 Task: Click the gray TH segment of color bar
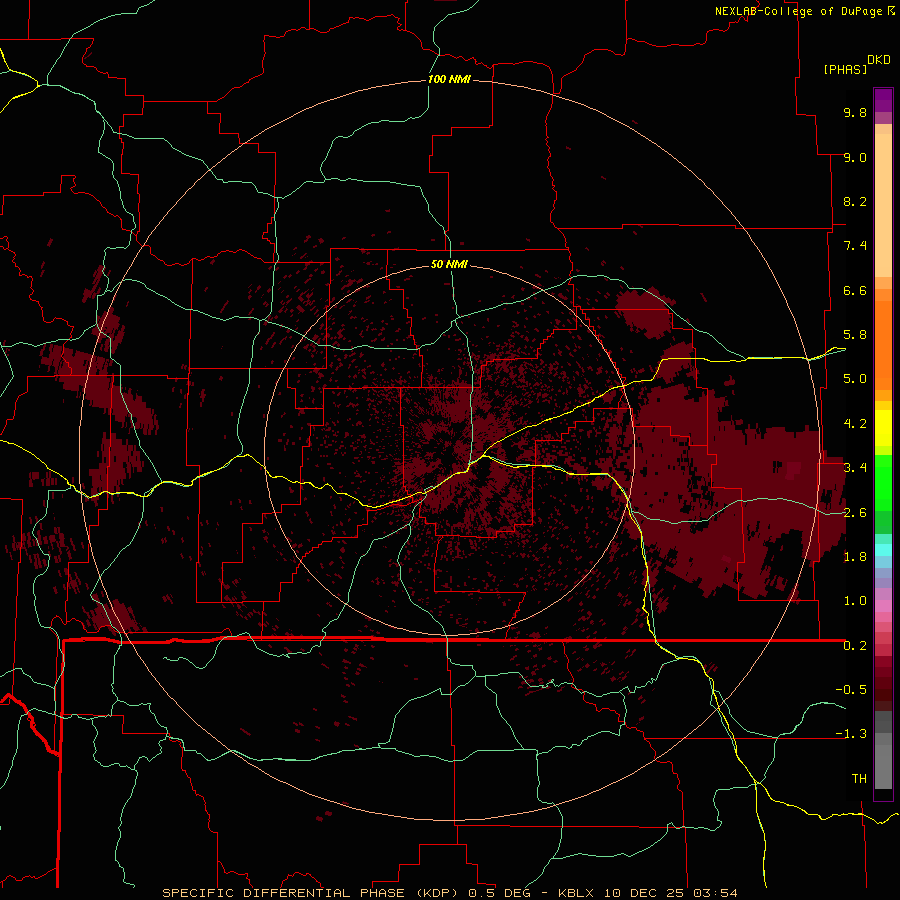click(883, 766)
